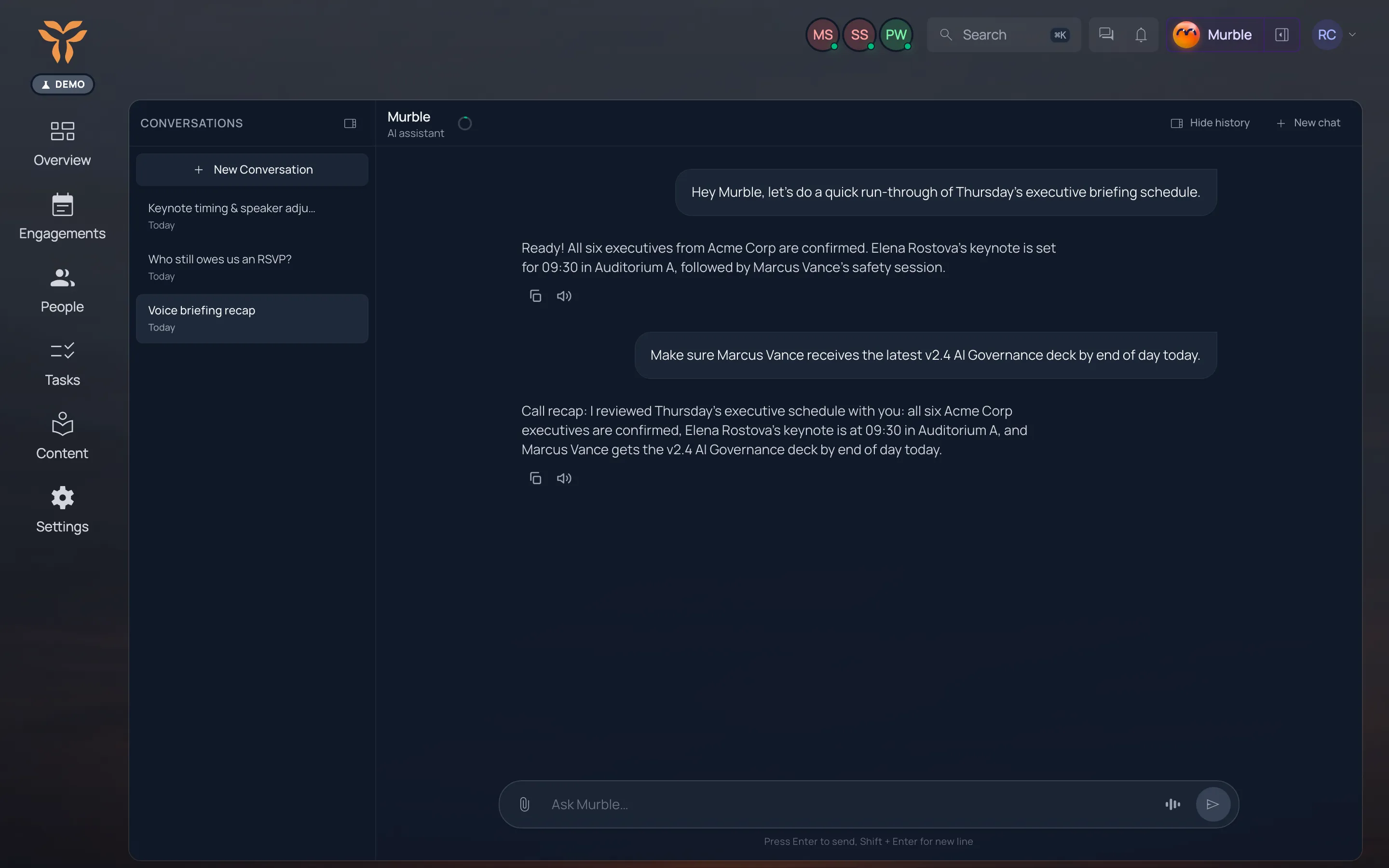1389x868 pixels.
Task: Open the chat messages icon in header
Action: pos(1106,34)
